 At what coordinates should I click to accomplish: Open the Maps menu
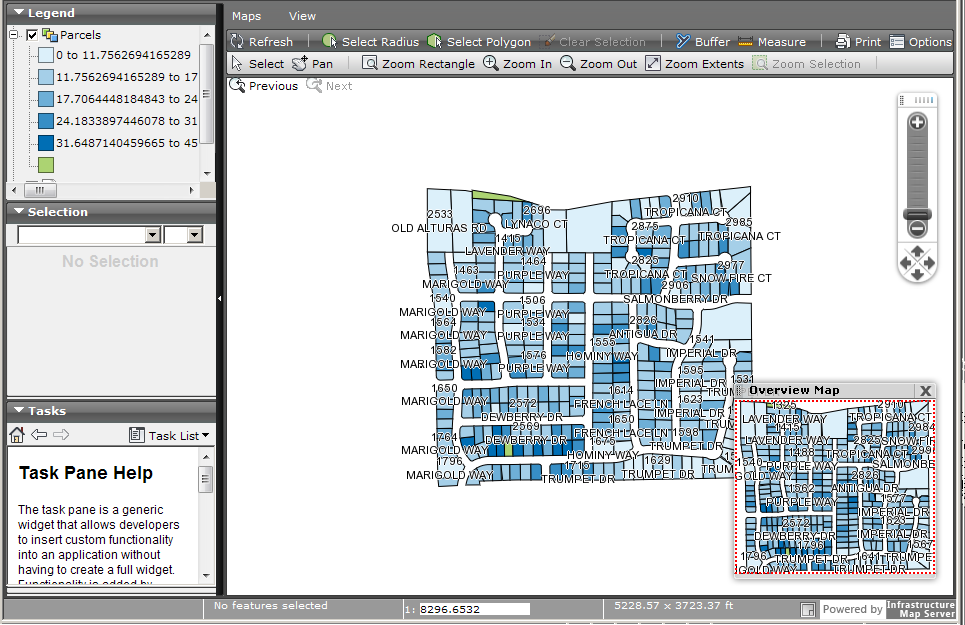tap(246, 16)
